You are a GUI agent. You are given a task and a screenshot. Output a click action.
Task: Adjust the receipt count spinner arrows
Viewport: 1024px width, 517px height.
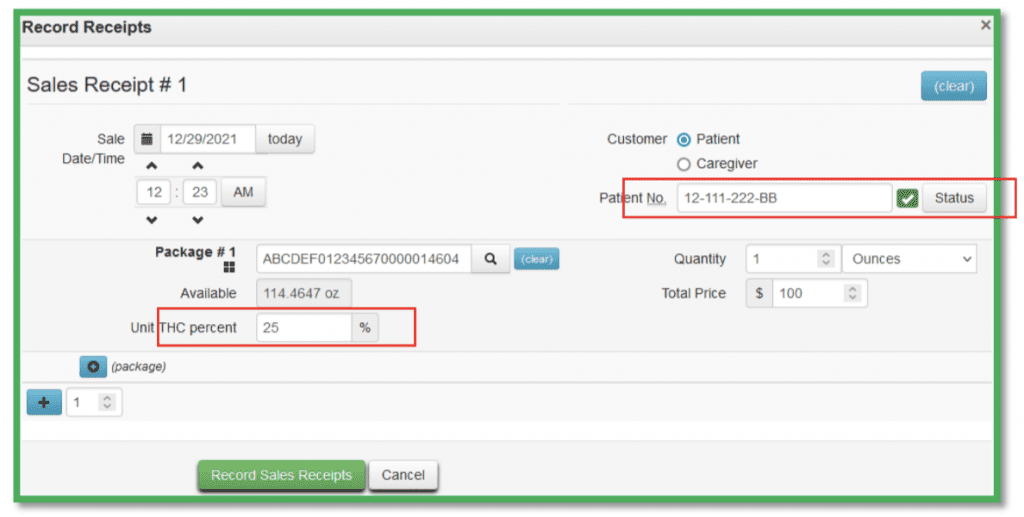[x=107, y=402]
